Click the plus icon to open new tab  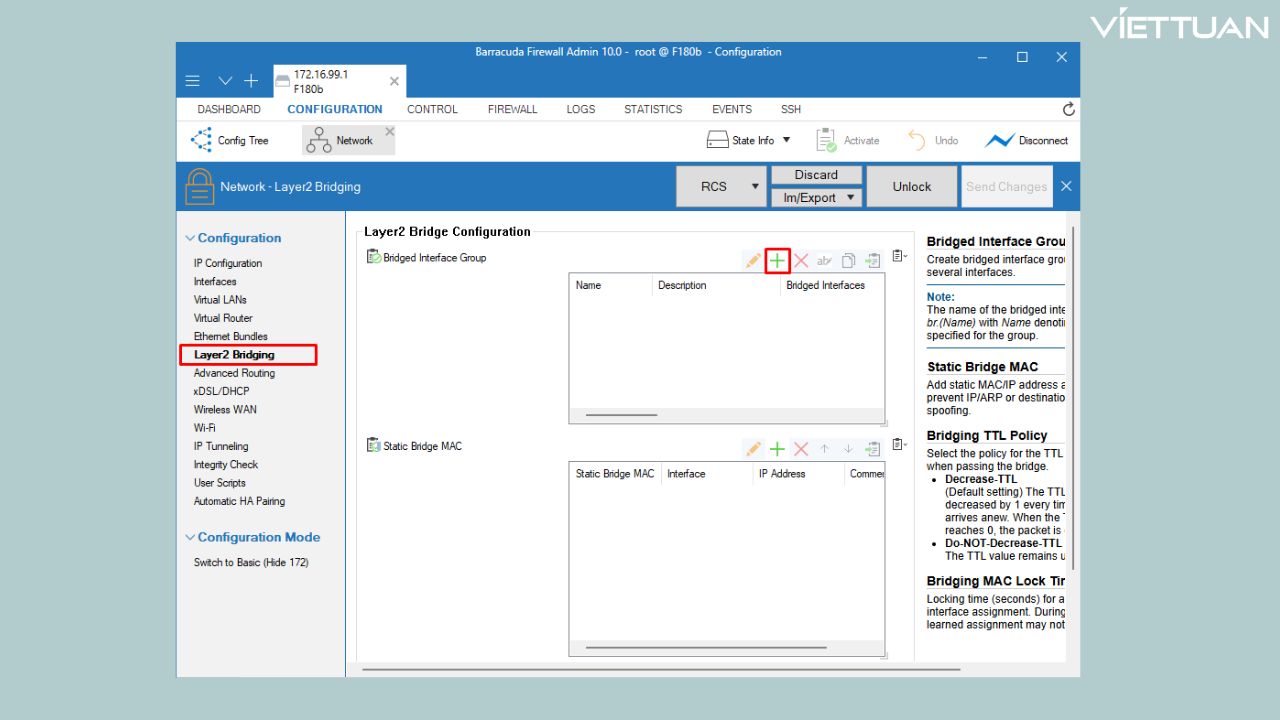click(251, 81)
